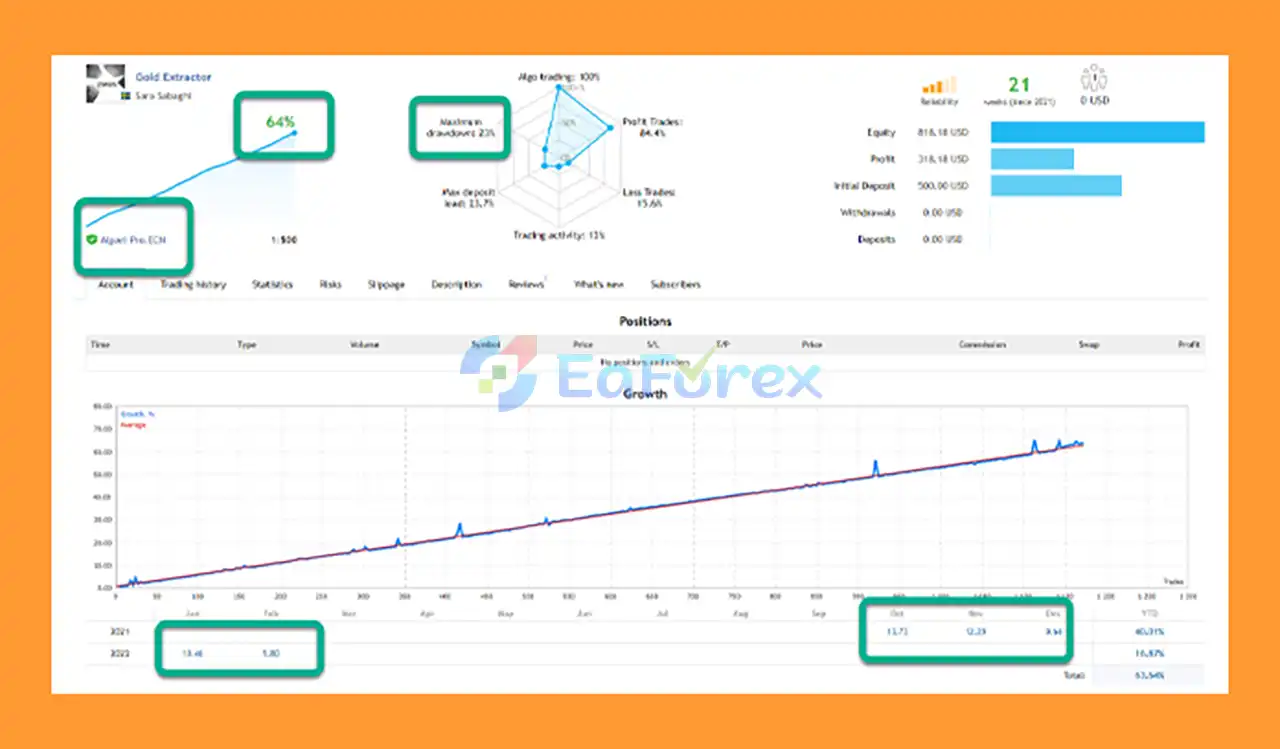Switch to the Subscribers tab
Viewport: 1280px width, 749px height.
675,284
